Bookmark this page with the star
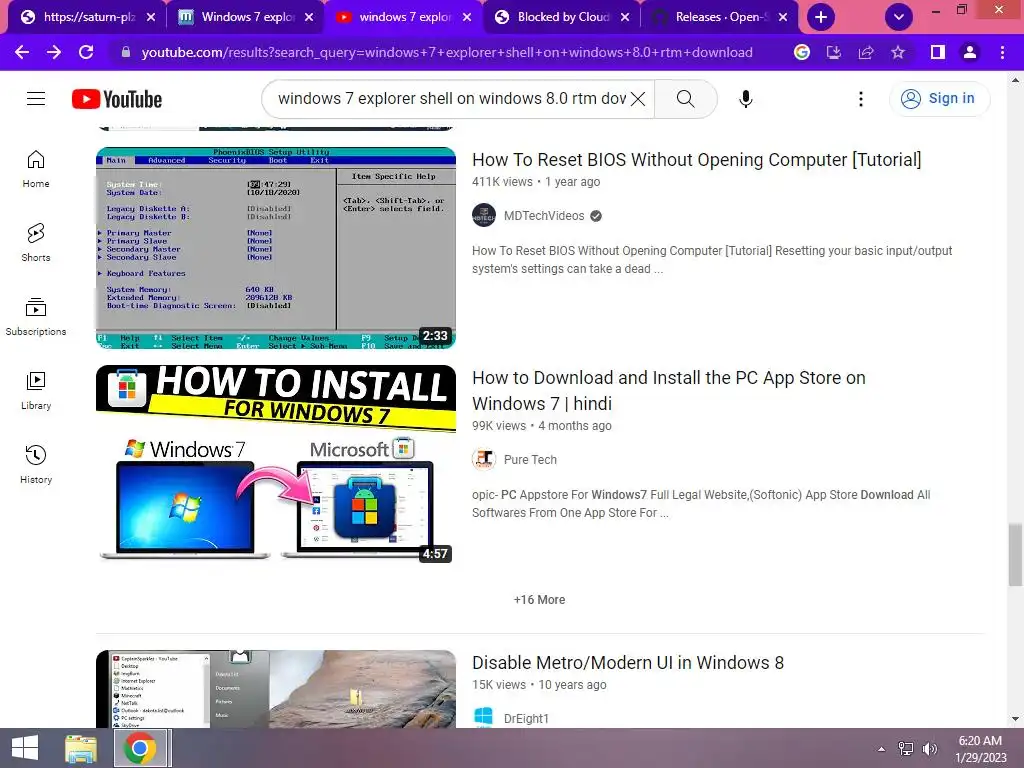The height and width of the screenshot is (768, 1024). coord(898,52)
